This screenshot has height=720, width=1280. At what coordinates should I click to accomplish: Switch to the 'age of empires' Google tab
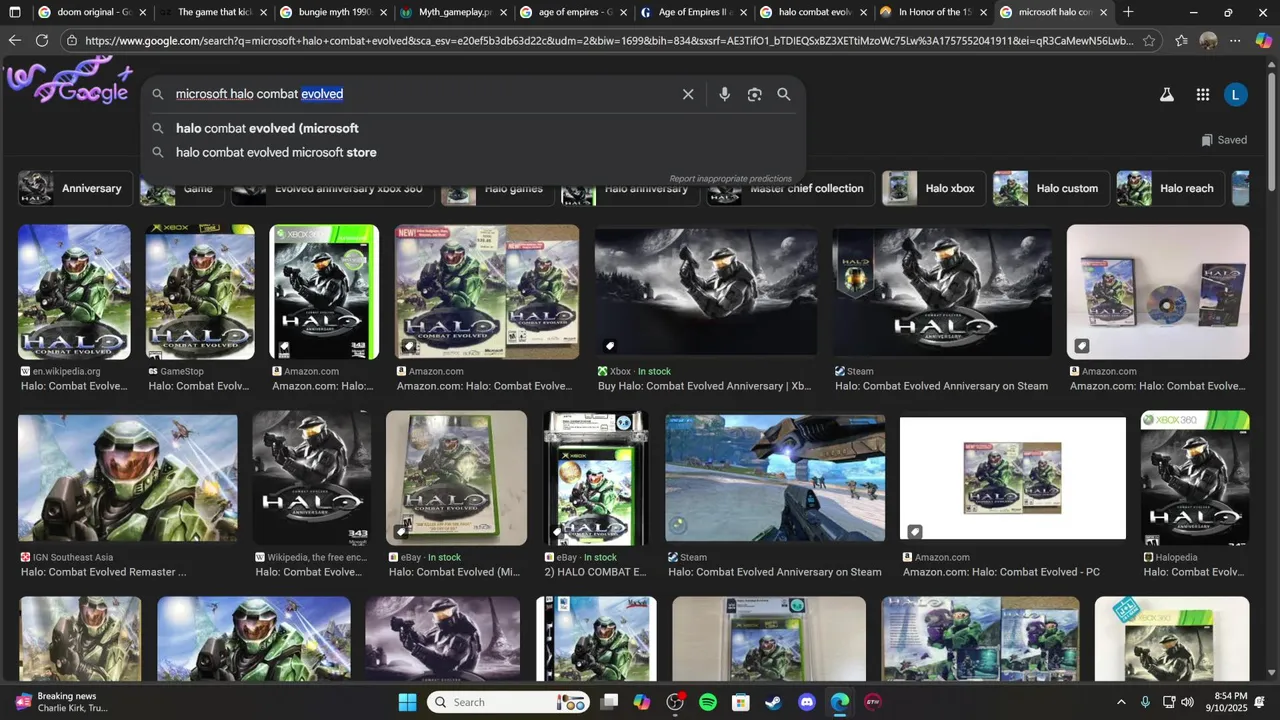pyautogui.click(x=572, y=12)
